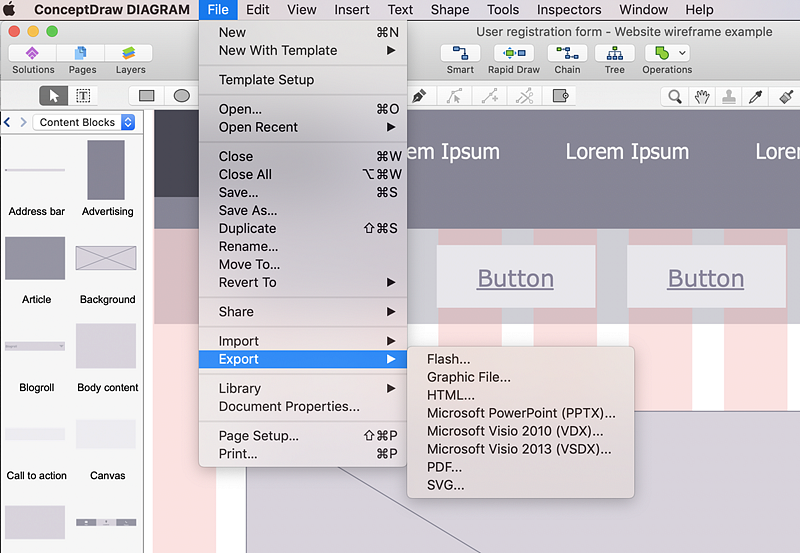Select the stamp tool

729,96
